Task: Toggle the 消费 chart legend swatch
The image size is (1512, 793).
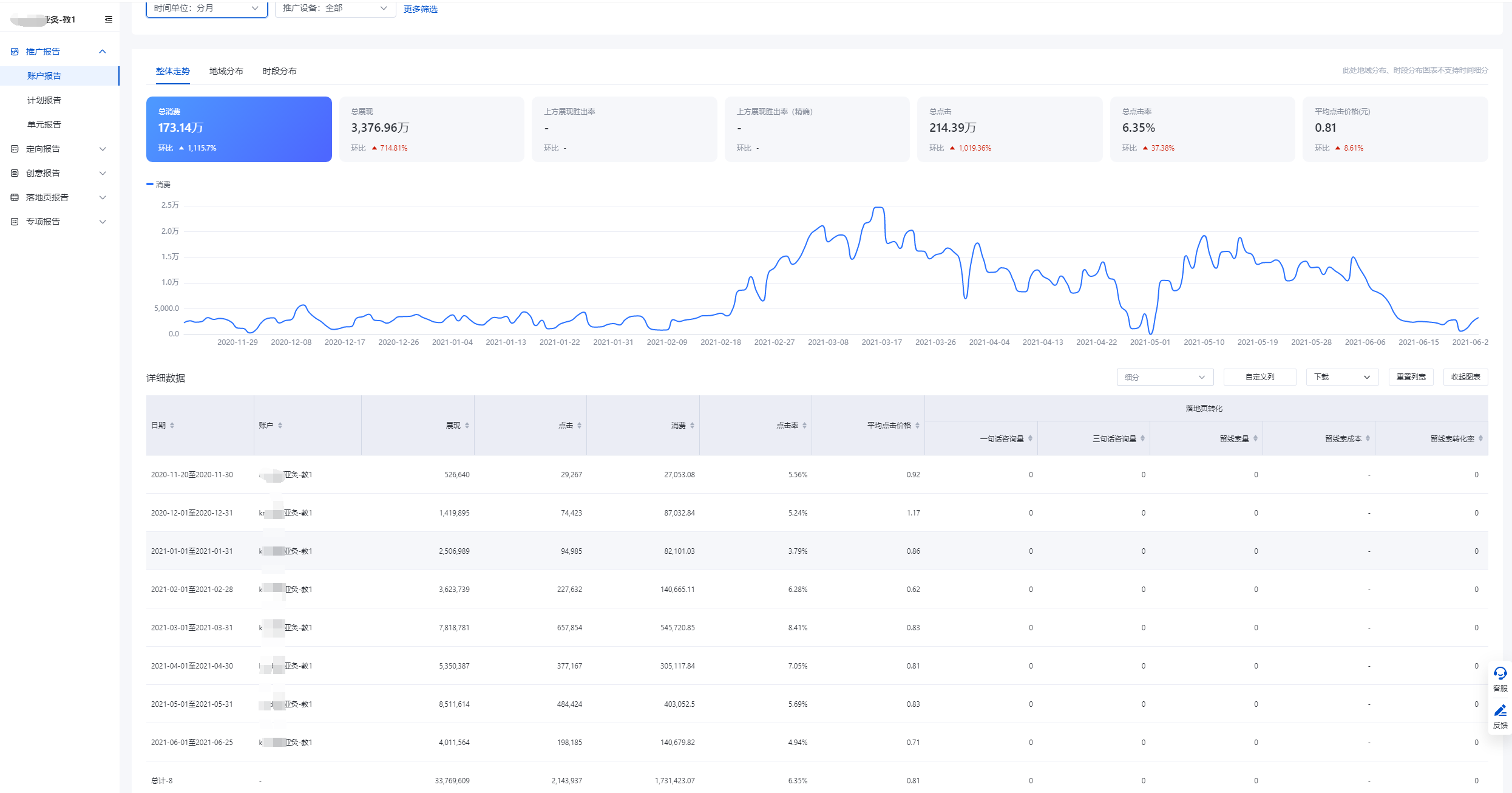Action: pos(150,184)
